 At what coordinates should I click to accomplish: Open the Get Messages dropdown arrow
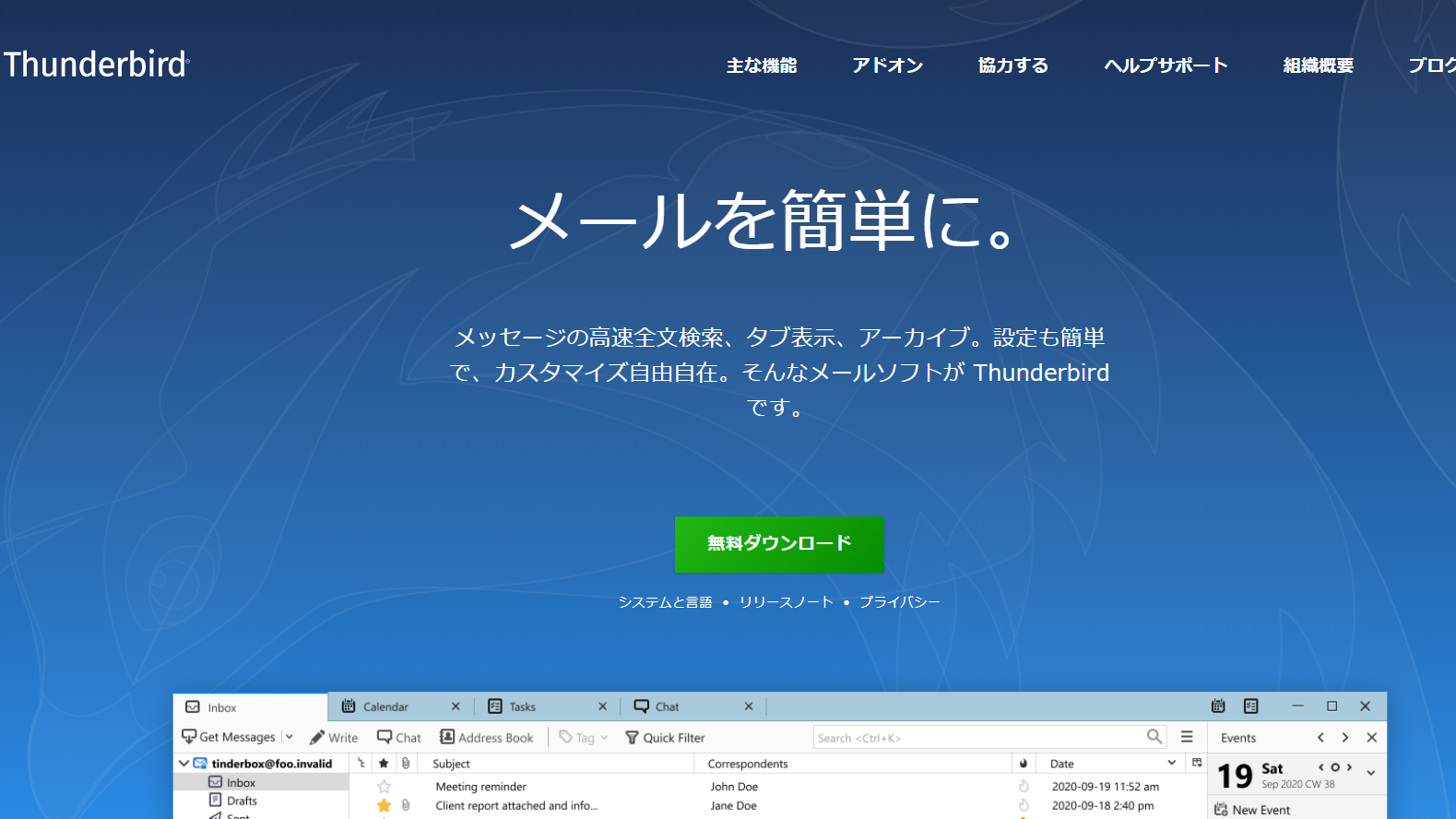click(x=289, y=737)
